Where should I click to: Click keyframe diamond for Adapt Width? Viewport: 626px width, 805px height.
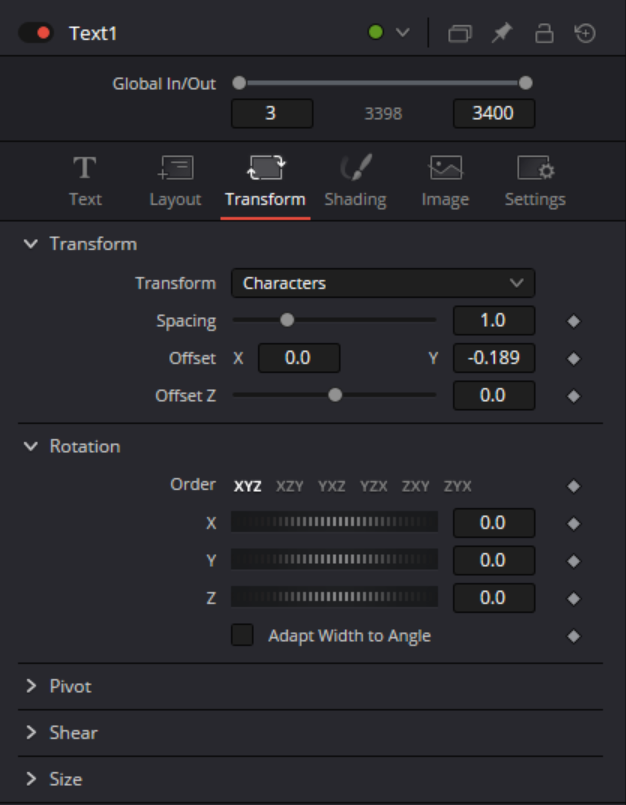573,636
